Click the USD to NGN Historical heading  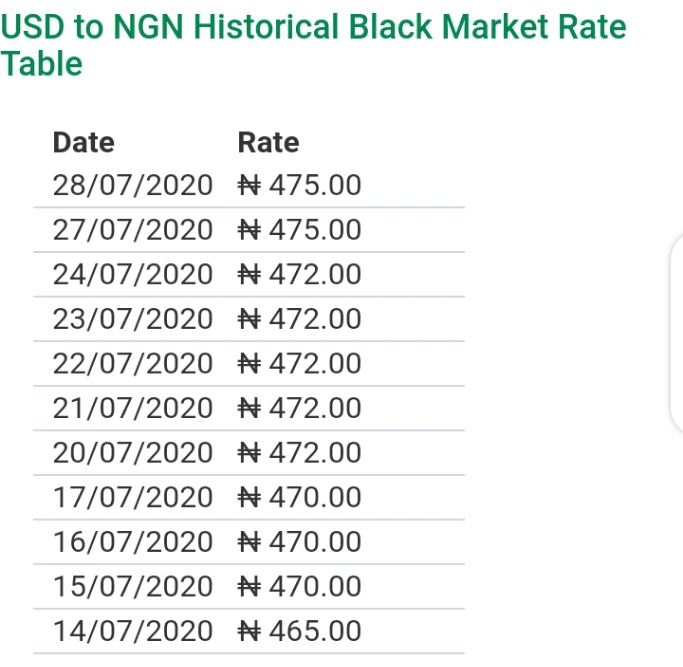click(x=313, y=44)
